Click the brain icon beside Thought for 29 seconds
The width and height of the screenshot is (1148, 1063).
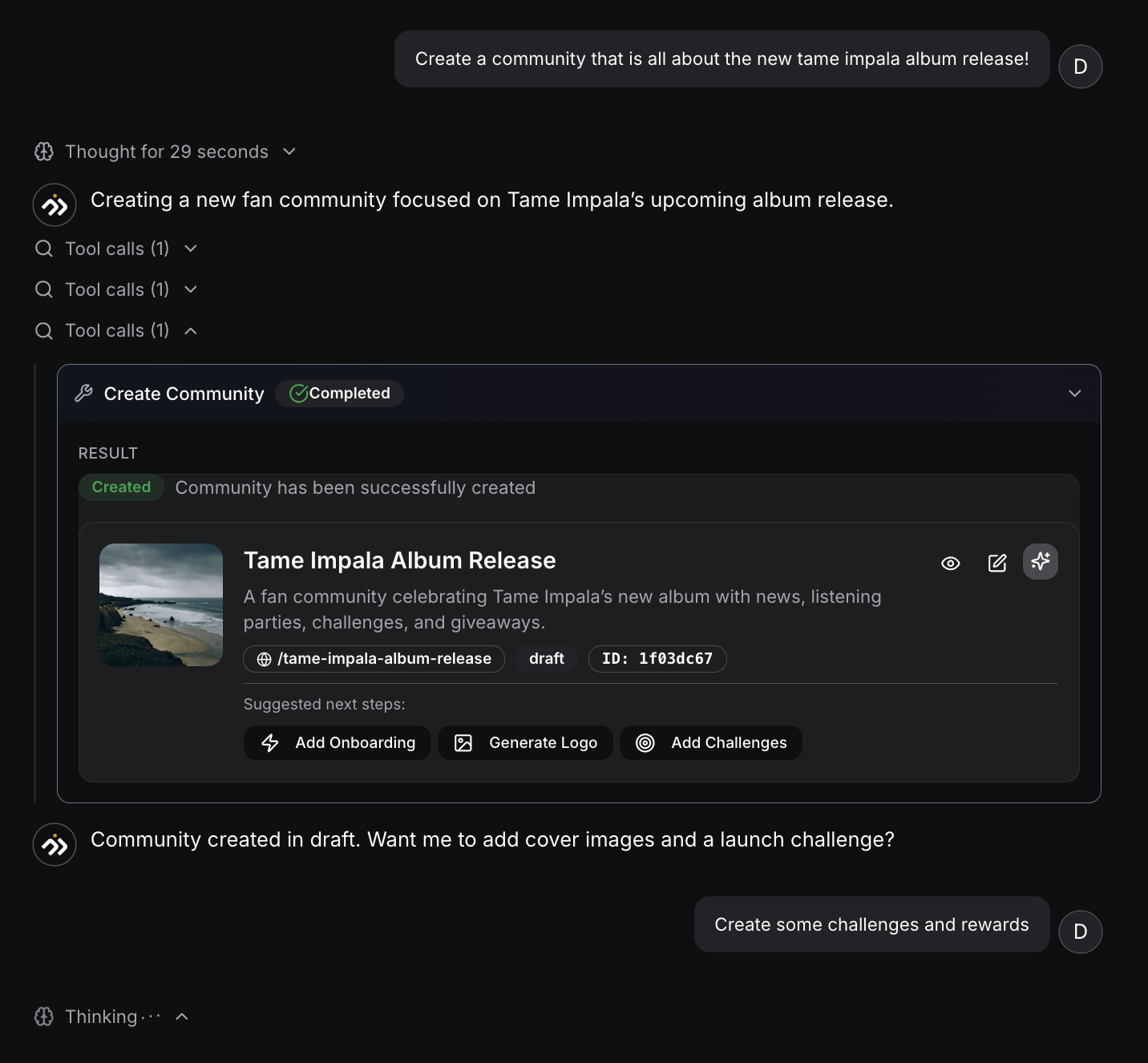(44, 152)
